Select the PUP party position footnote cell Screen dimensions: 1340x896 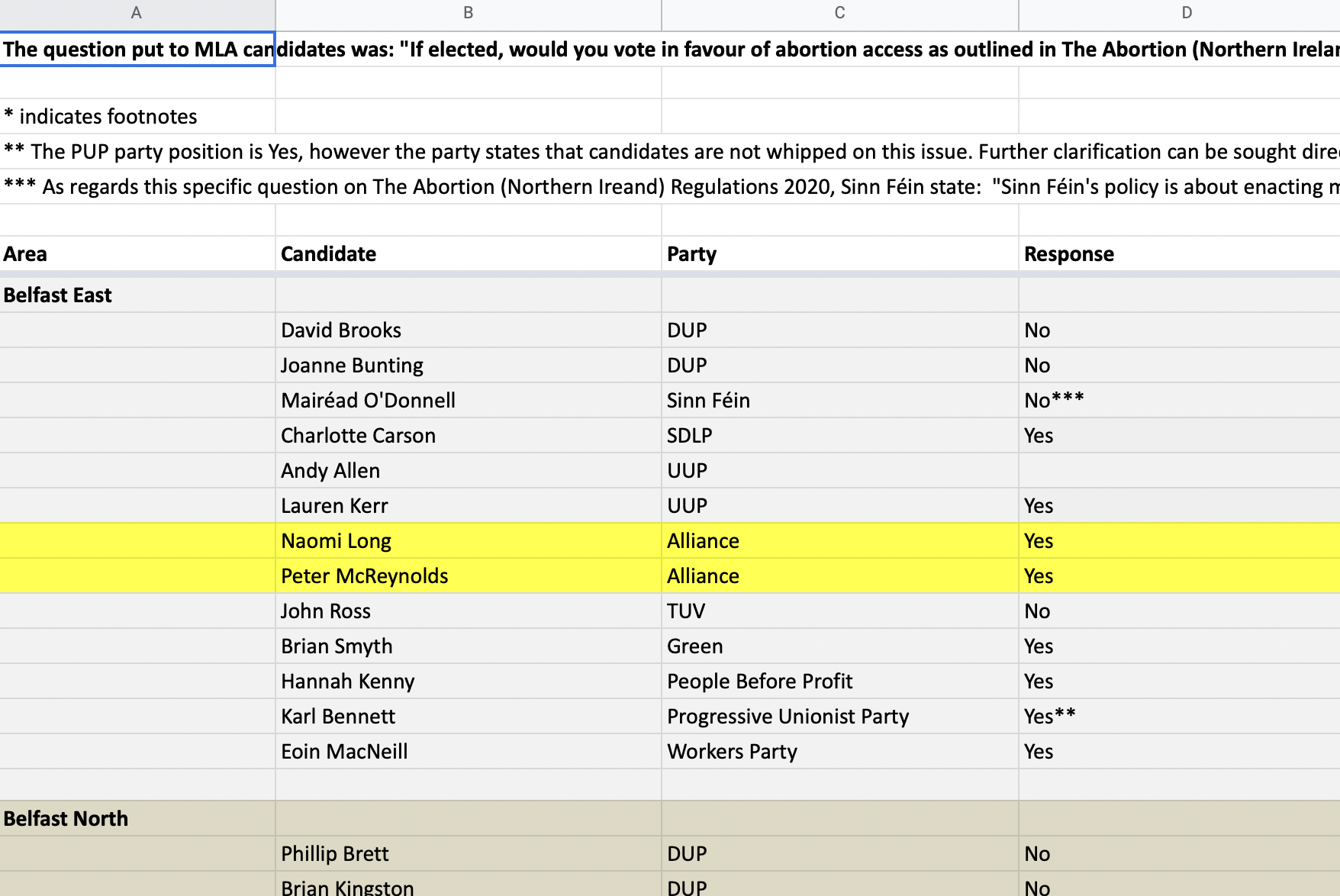click(137, 151)
